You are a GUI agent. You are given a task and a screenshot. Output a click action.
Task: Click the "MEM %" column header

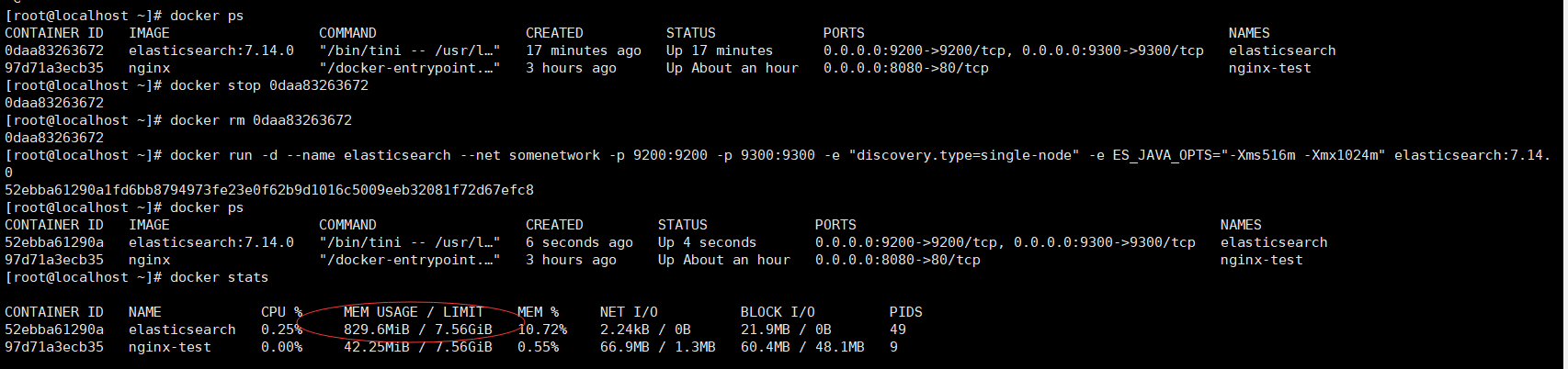pos(538,312)
